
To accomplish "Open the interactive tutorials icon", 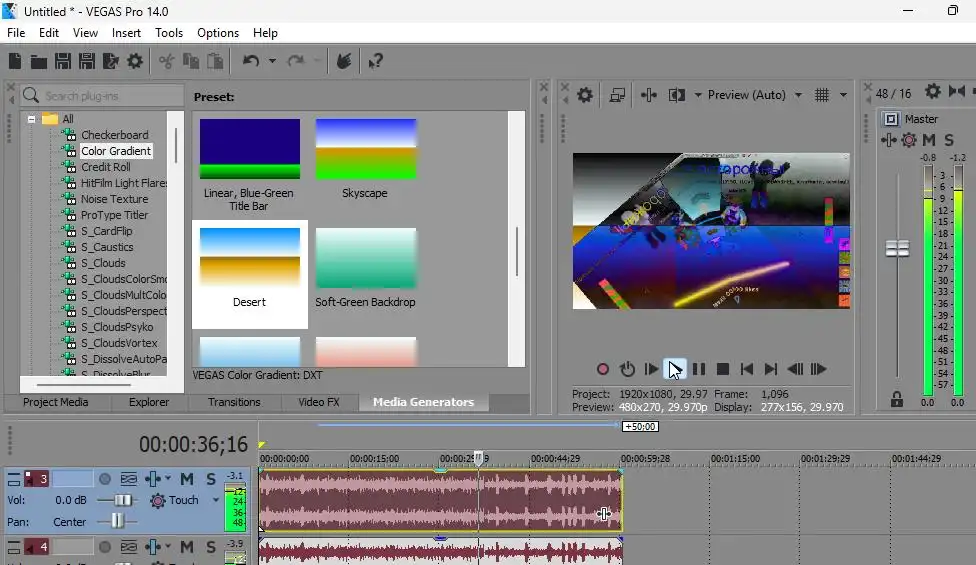I will coord(344,61).
